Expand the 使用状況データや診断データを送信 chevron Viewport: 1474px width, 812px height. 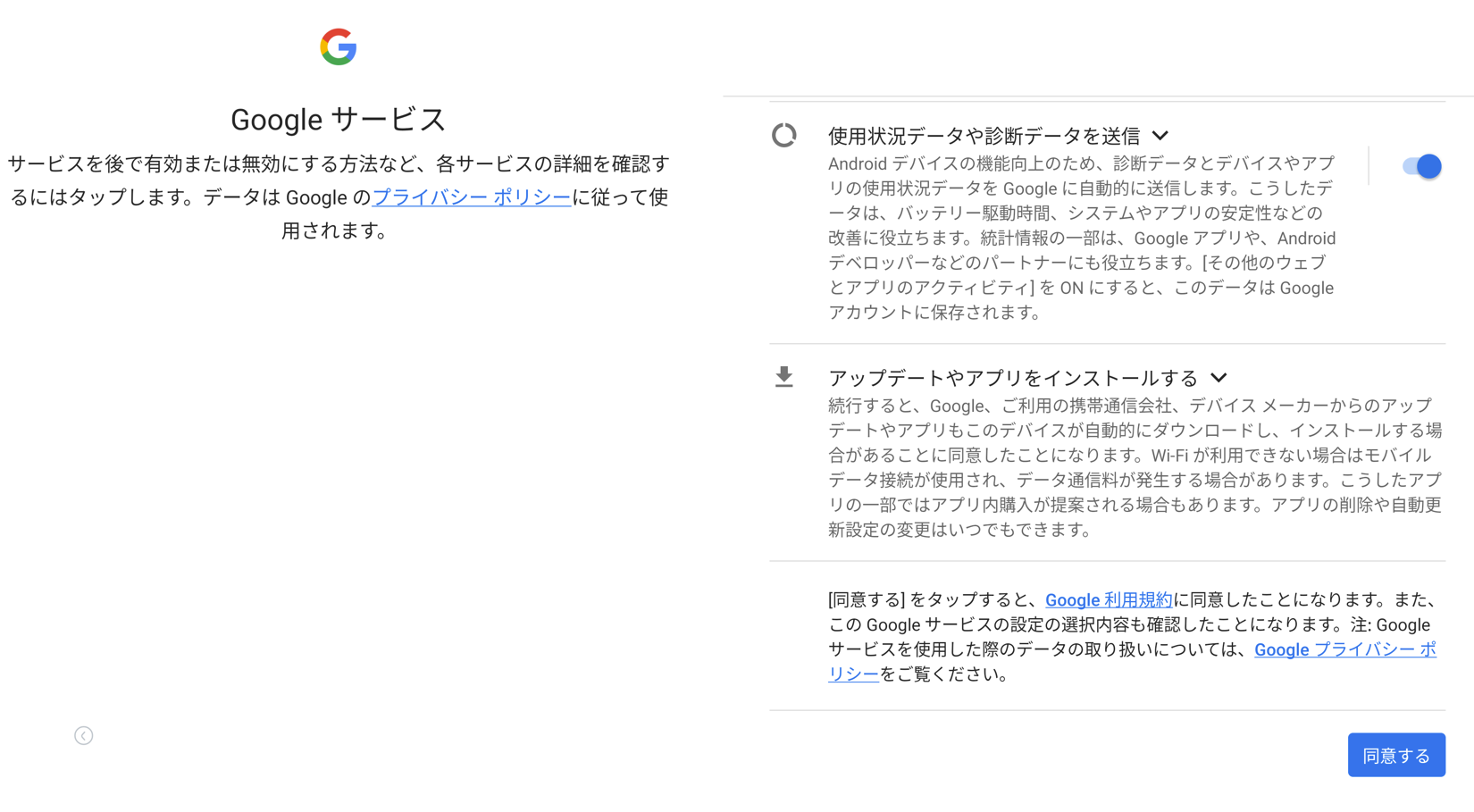coord(1160,136)
